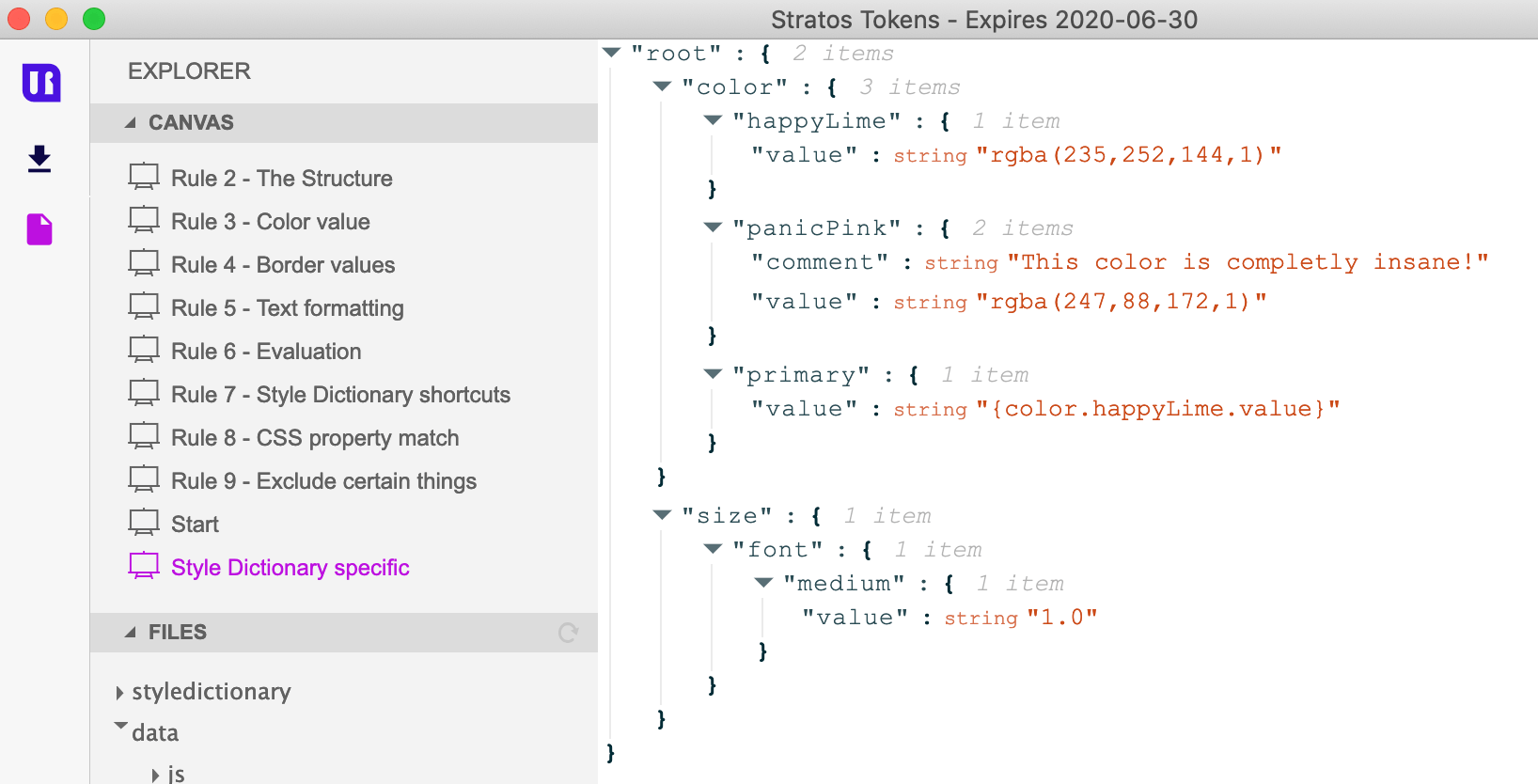
Task: Expand the js folder
Action: coord(155,776)
